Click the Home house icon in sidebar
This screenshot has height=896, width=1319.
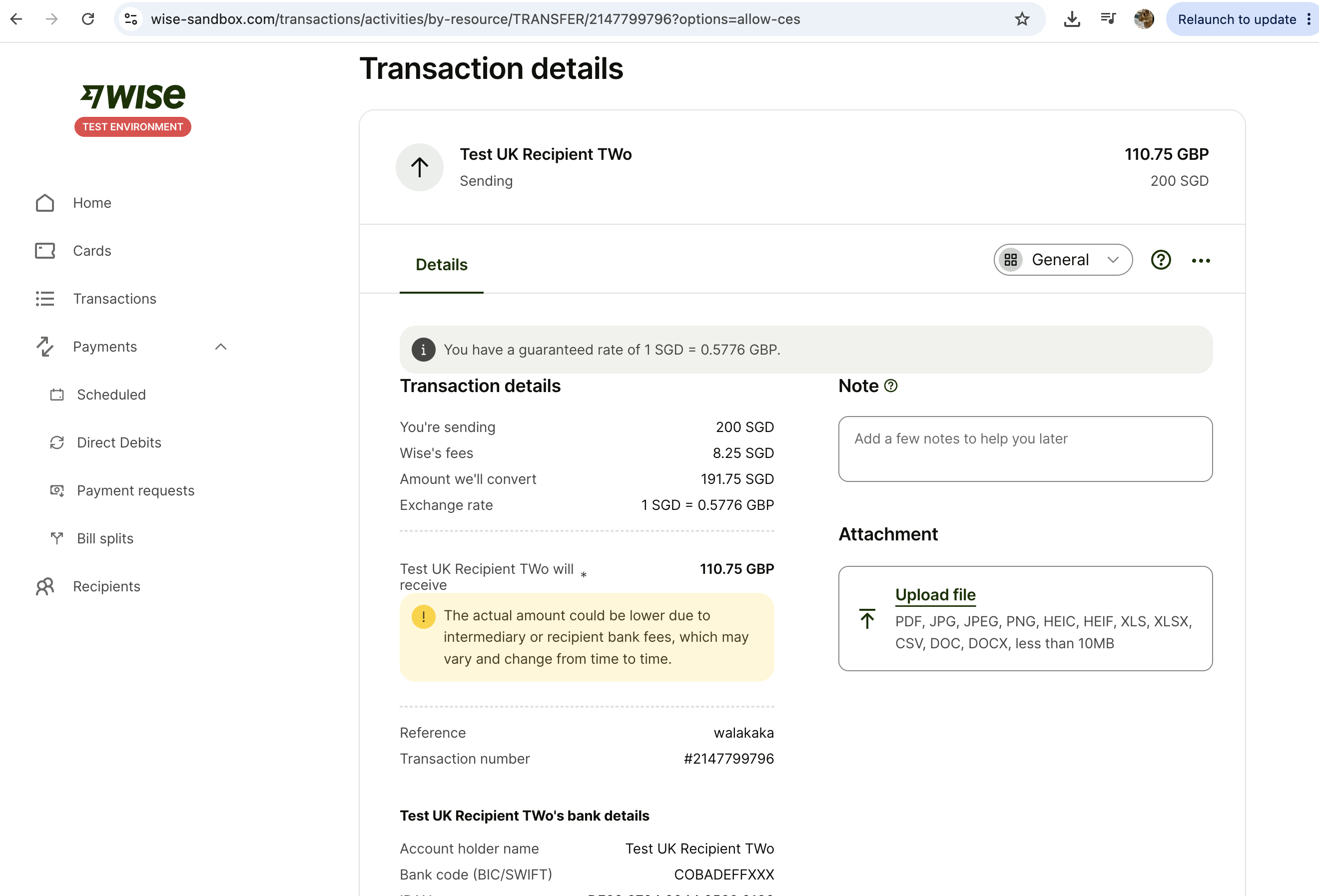pos(45,203)
